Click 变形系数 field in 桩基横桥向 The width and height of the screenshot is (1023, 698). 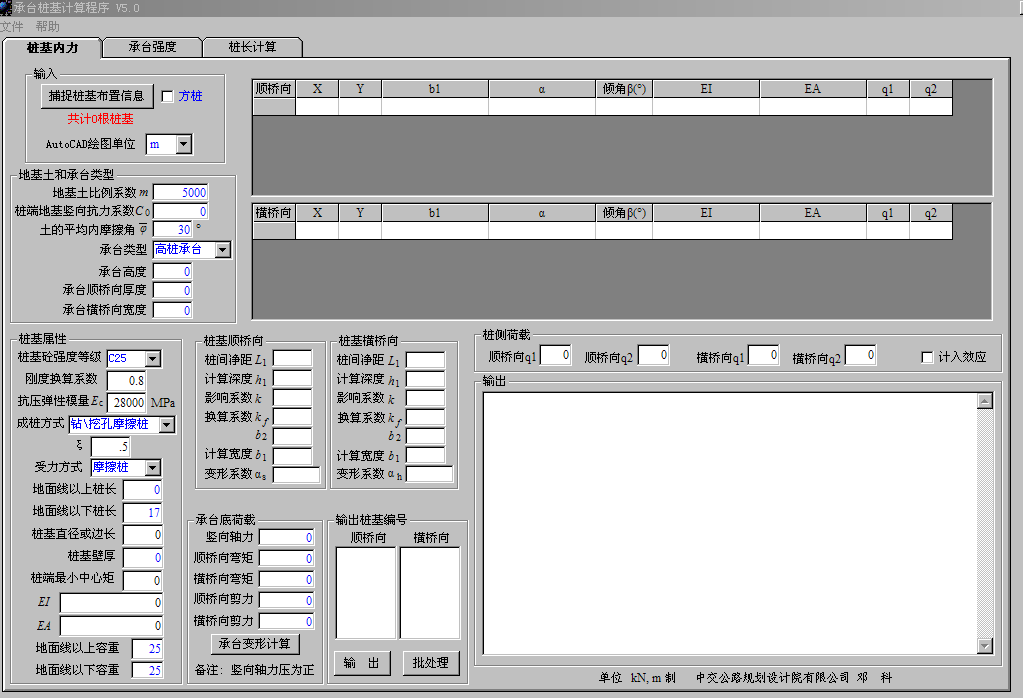tap(429, 474)
